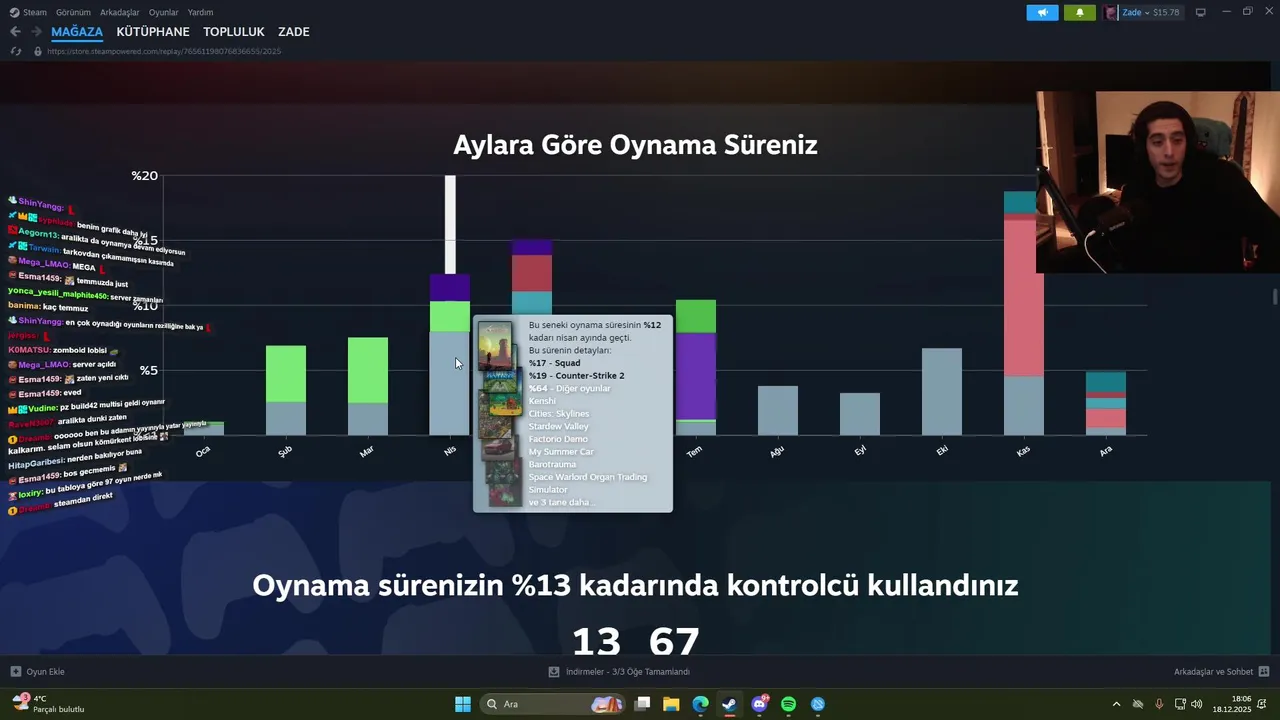
Task: Click the page vertical scrollbar
Action: coord(1275,298)
